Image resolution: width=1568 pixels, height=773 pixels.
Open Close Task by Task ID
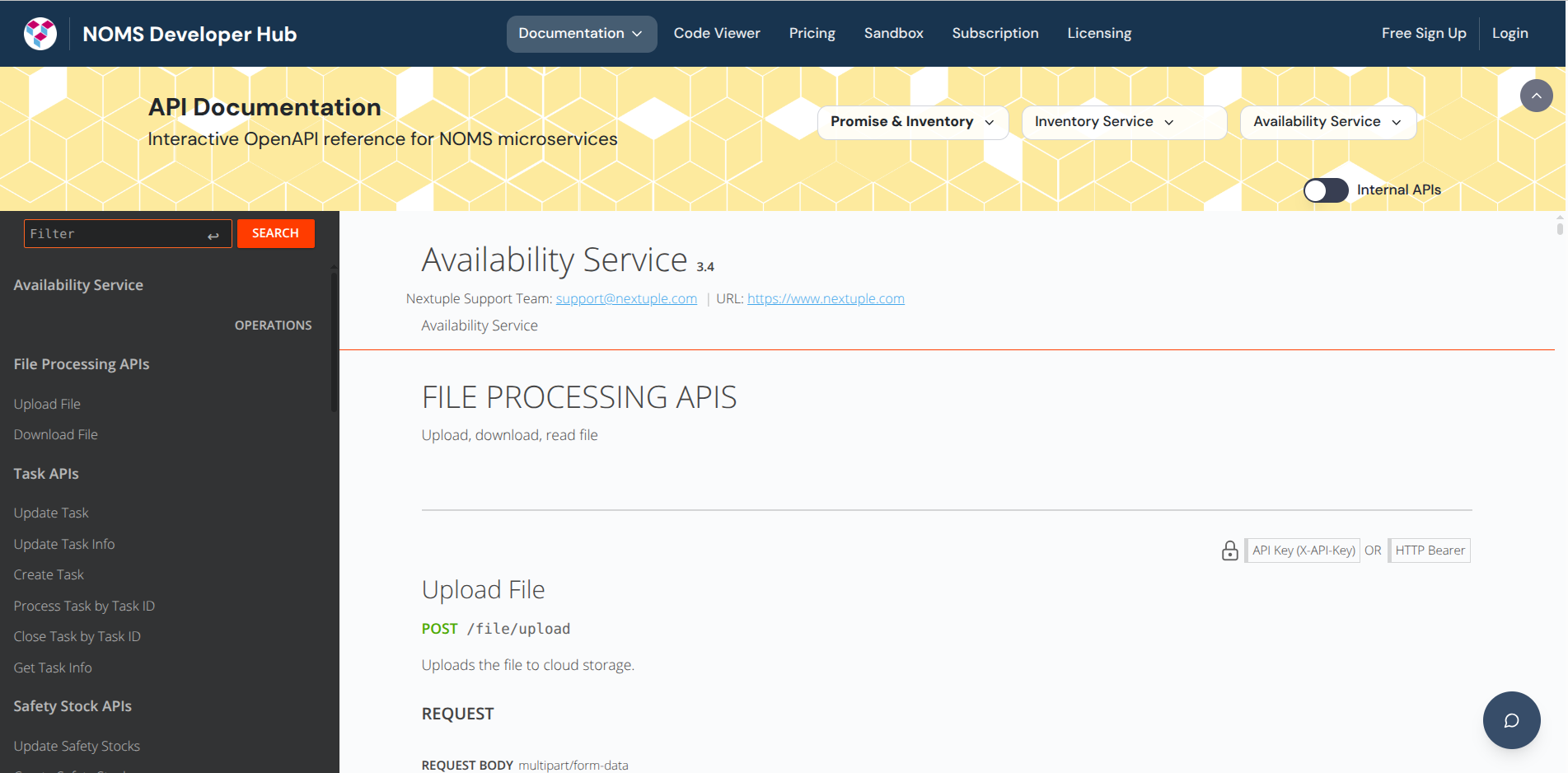coord(77,637)
